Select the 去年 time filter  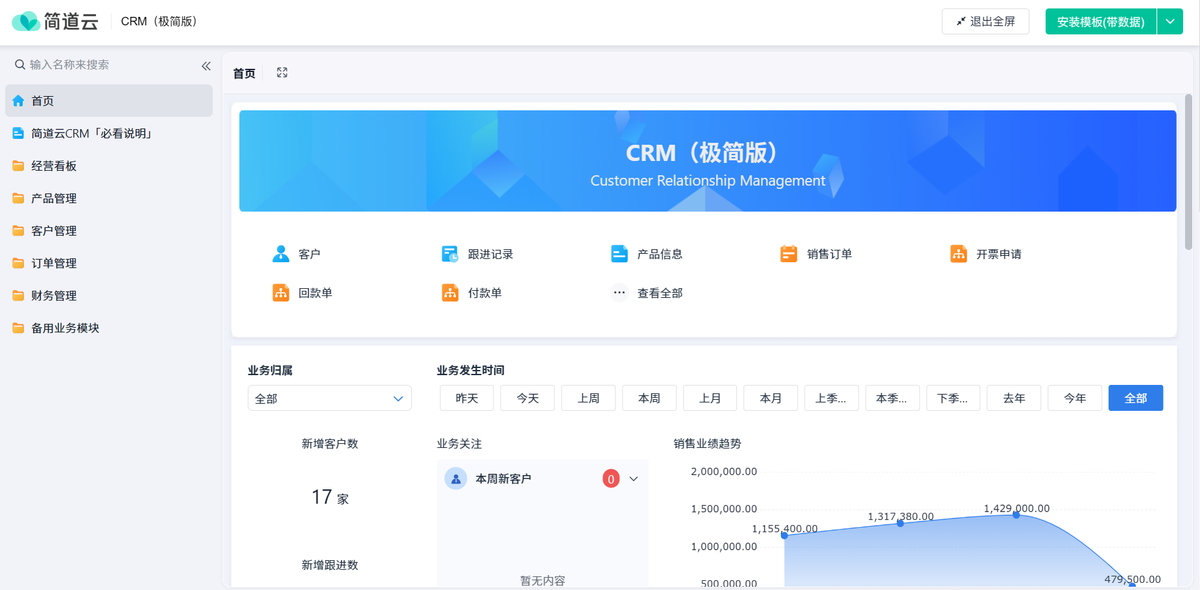[1014, 398]
